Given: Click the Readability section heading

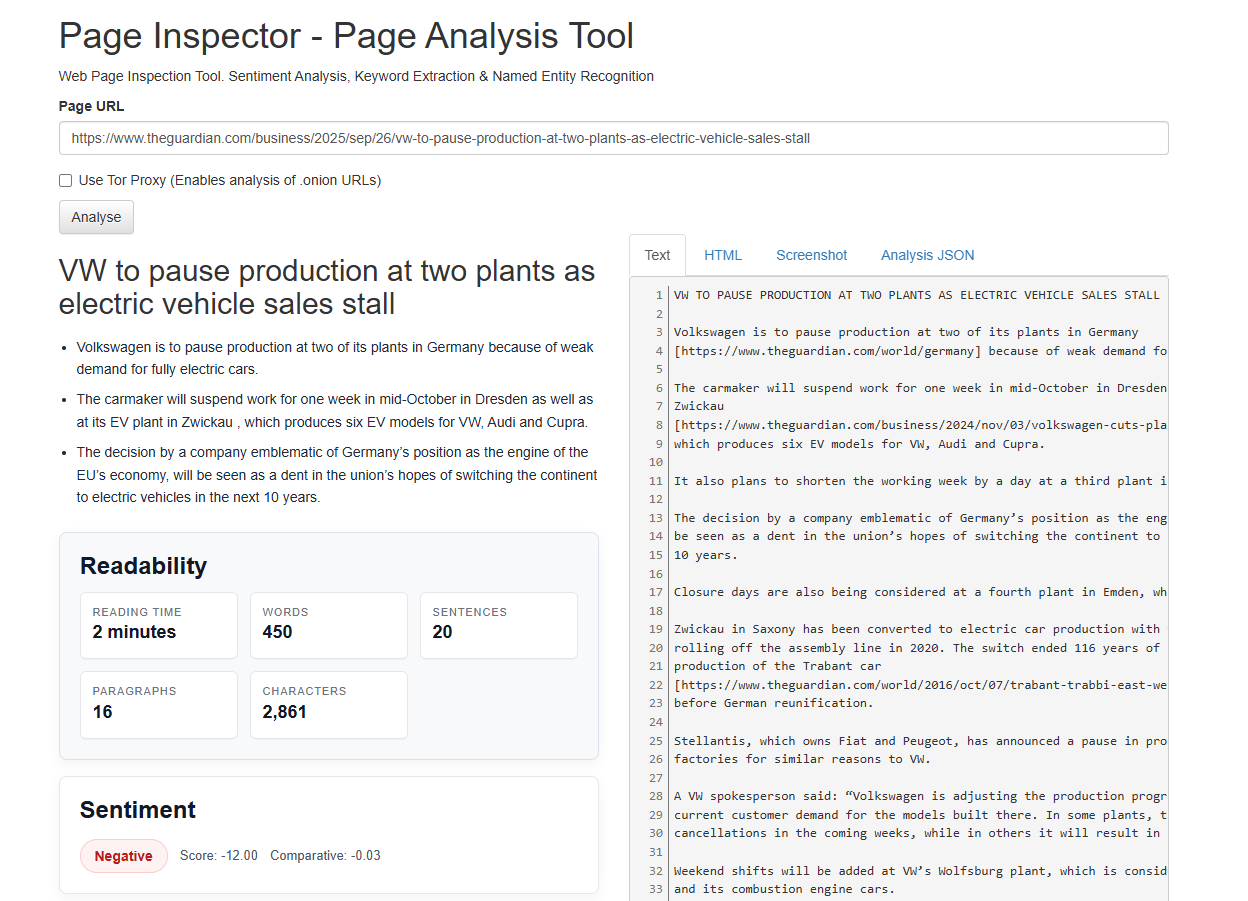Looking at the screenshot, I should (143, 566).
